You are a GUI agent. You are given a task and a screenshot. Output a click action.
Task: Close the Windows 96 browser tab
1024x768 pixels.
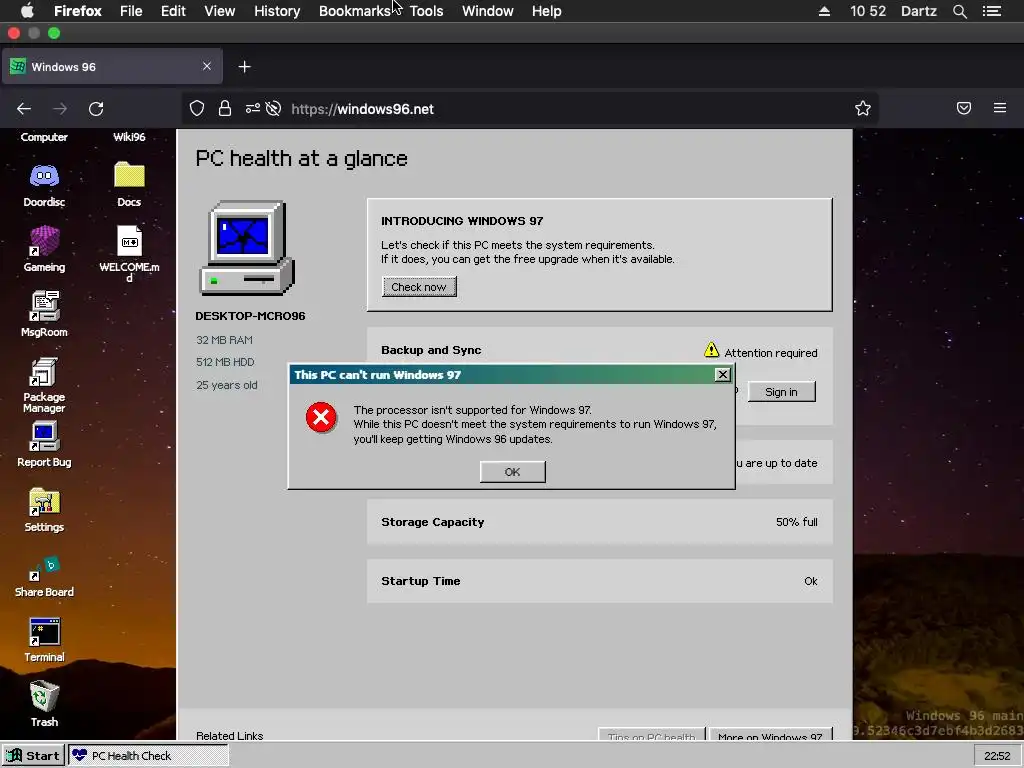(206, 66)
